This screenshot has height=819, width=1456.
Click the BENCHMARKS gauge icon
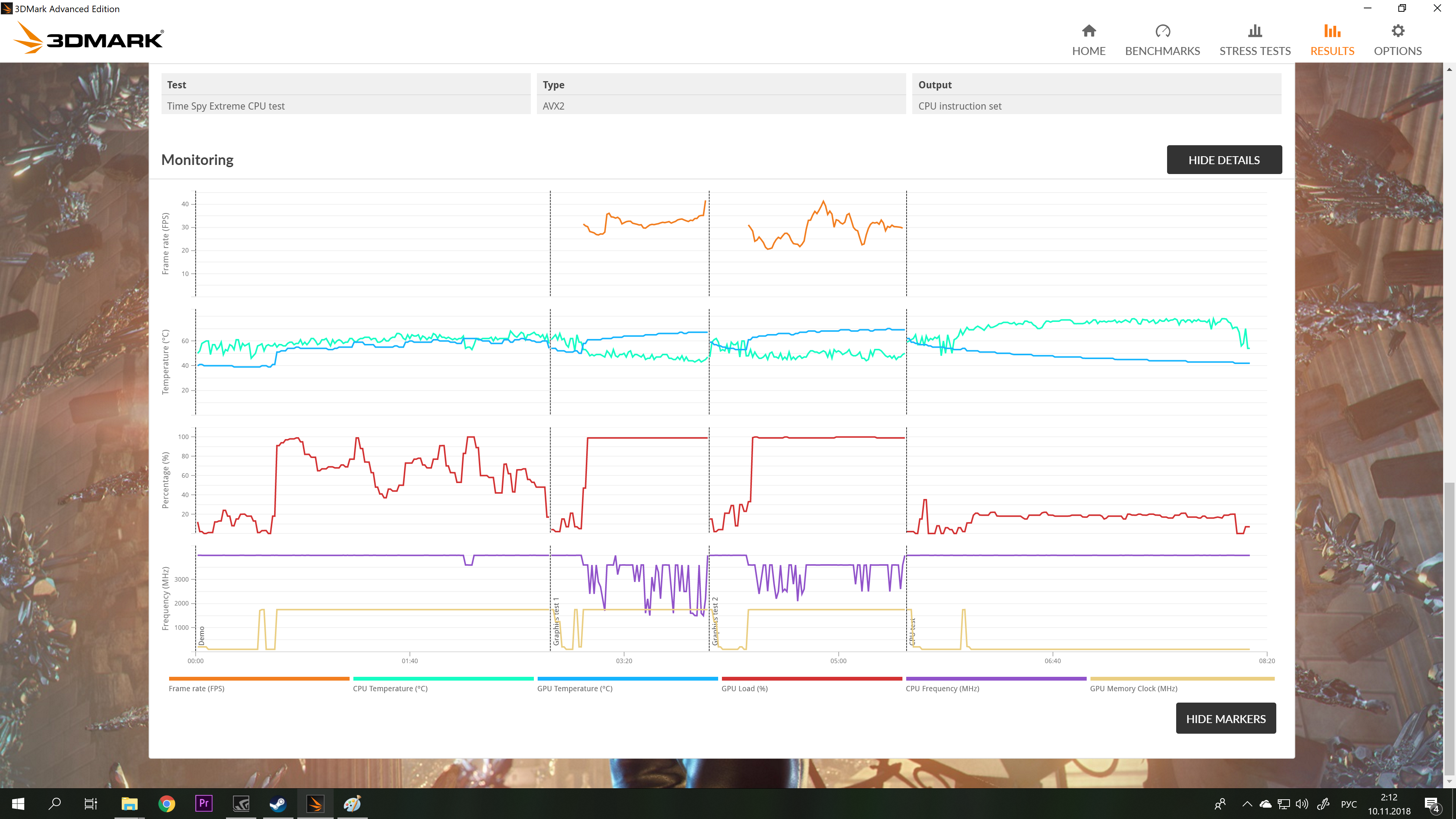click(1162, 30)
